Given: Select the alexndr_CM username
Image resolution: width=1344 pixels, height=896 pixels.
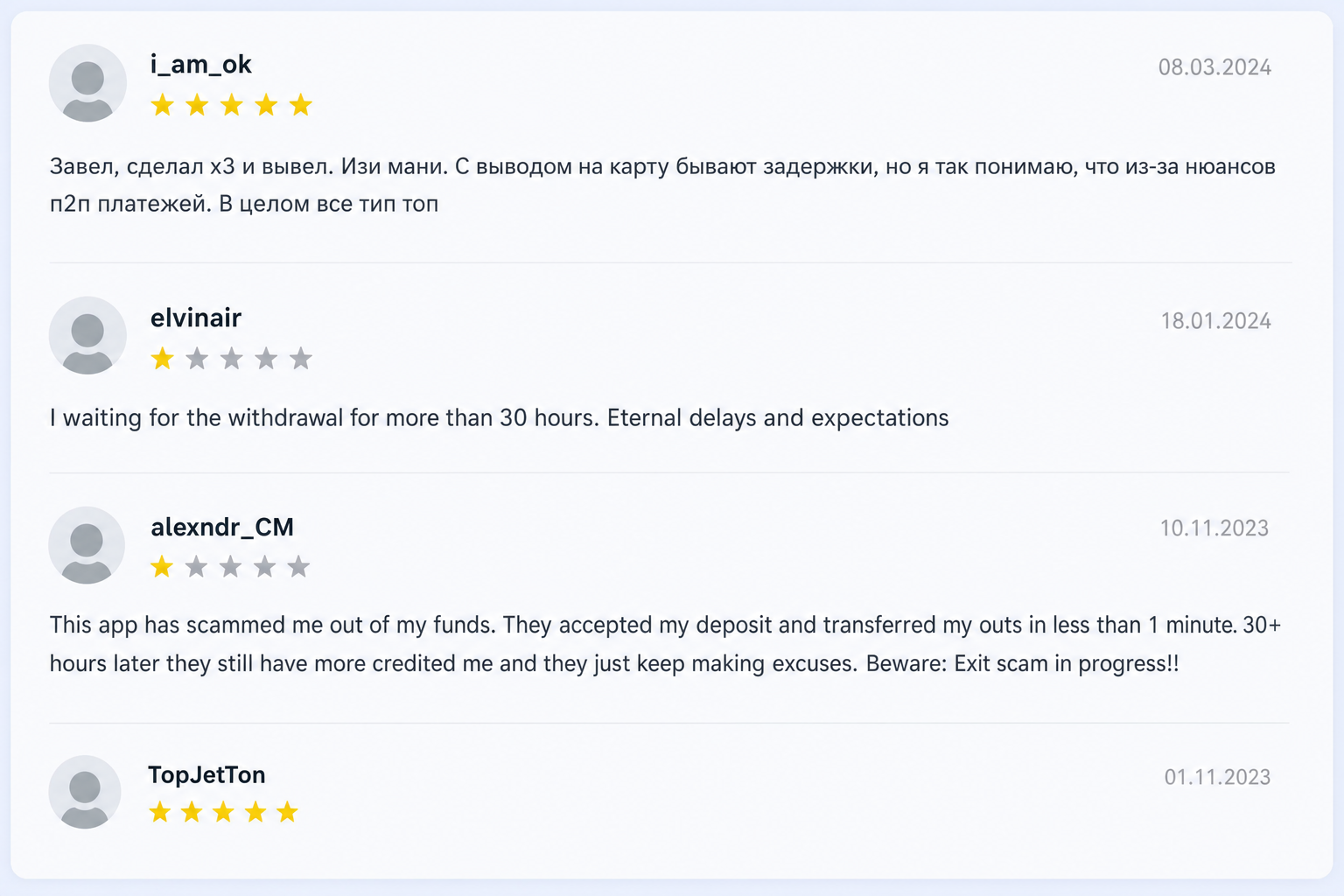Looking at the screenshot, I should click(222, 527).
